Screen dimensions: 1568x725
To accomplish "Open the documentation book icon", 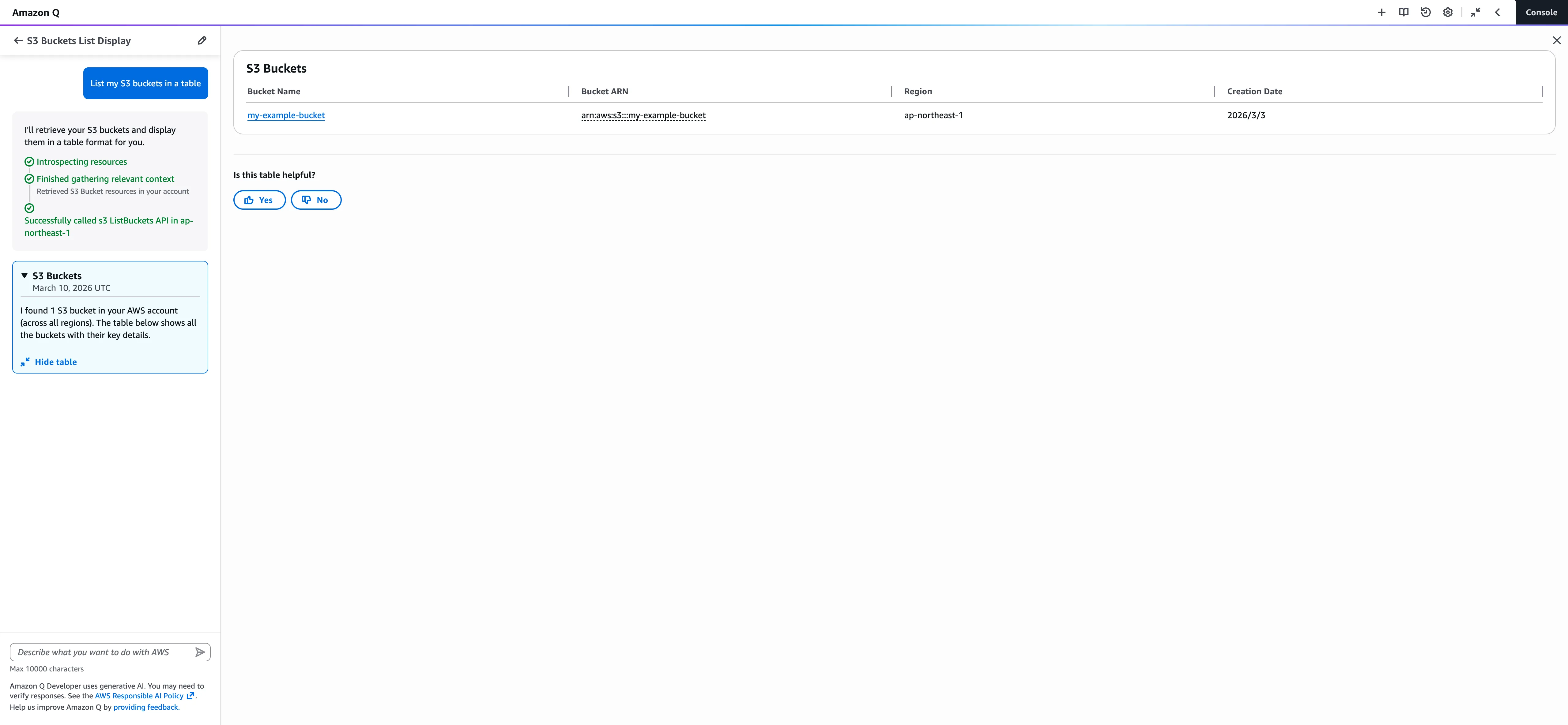I will 1403,12.
